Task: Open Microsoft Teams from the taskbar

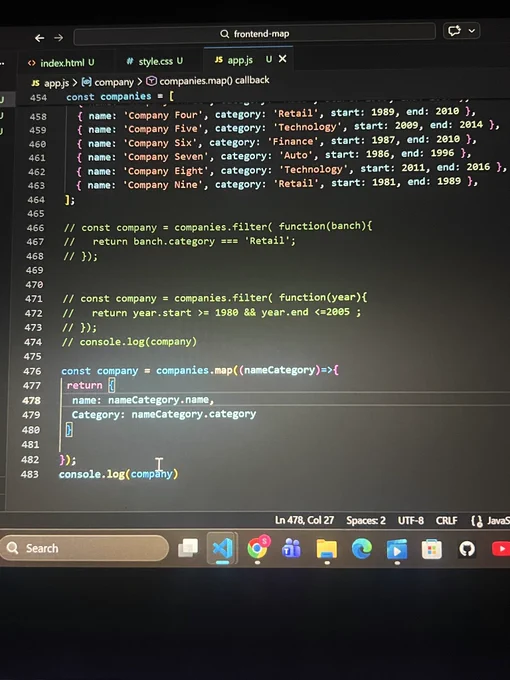Action: tap(291, 549)
